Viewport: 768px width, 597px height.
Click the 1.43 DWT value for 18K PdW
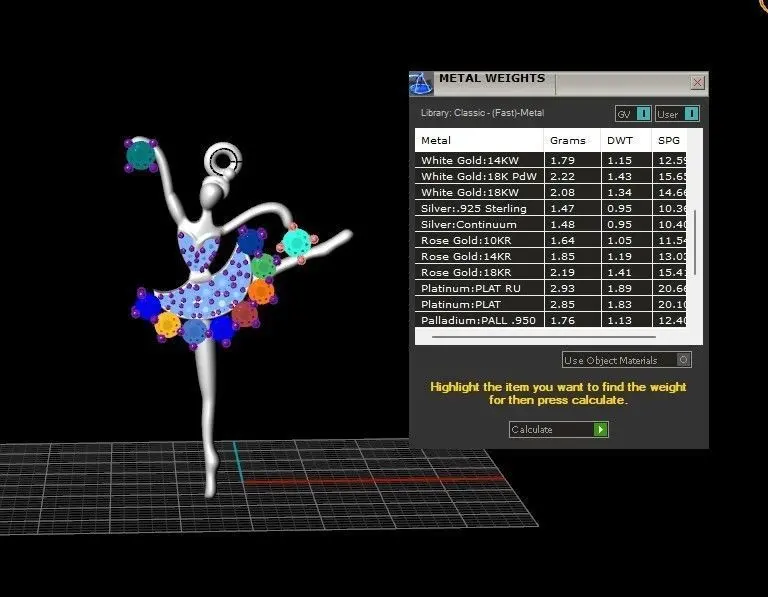(620, 176)
